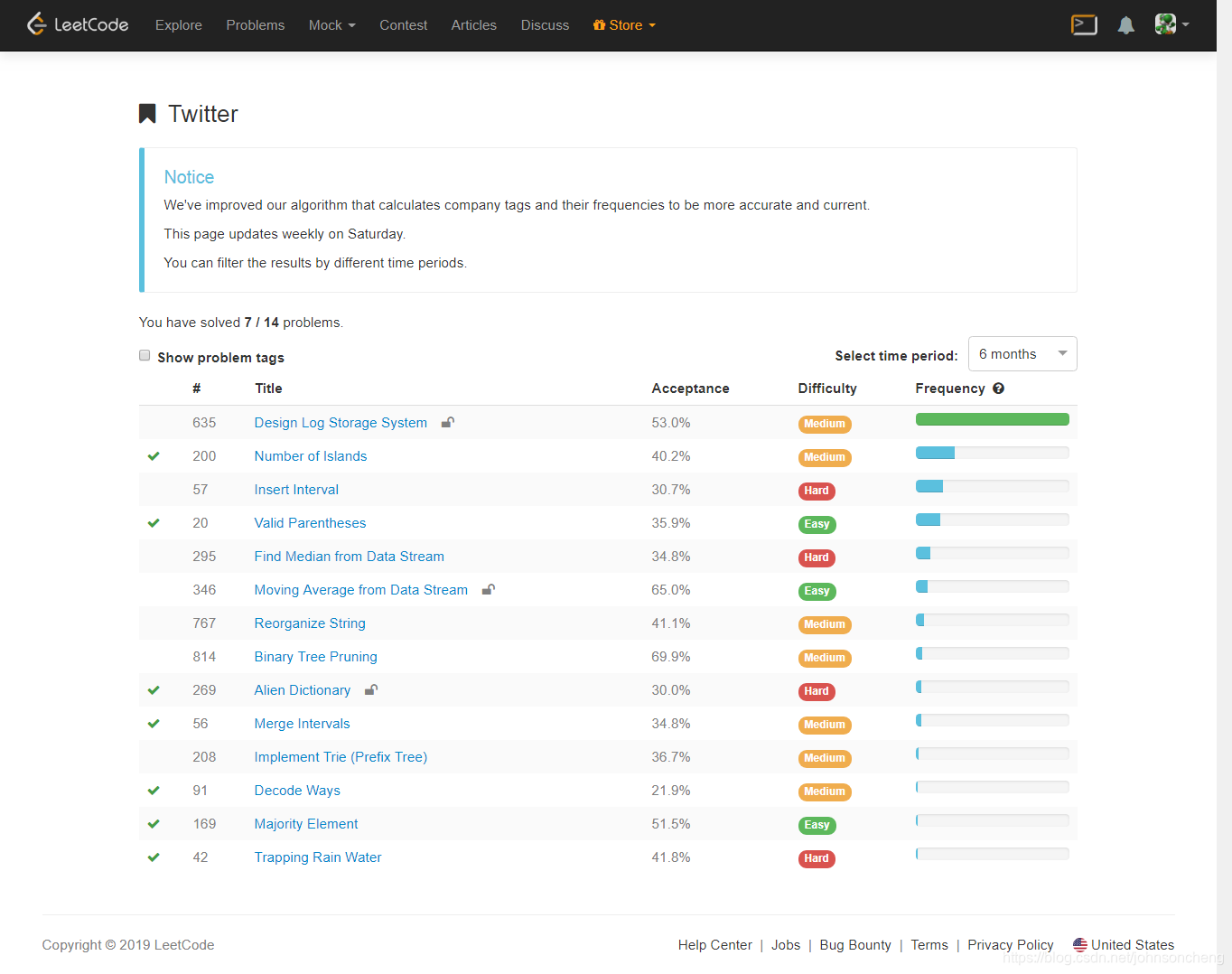Click the solved checkmark for Majority Element

click(154, 824)
